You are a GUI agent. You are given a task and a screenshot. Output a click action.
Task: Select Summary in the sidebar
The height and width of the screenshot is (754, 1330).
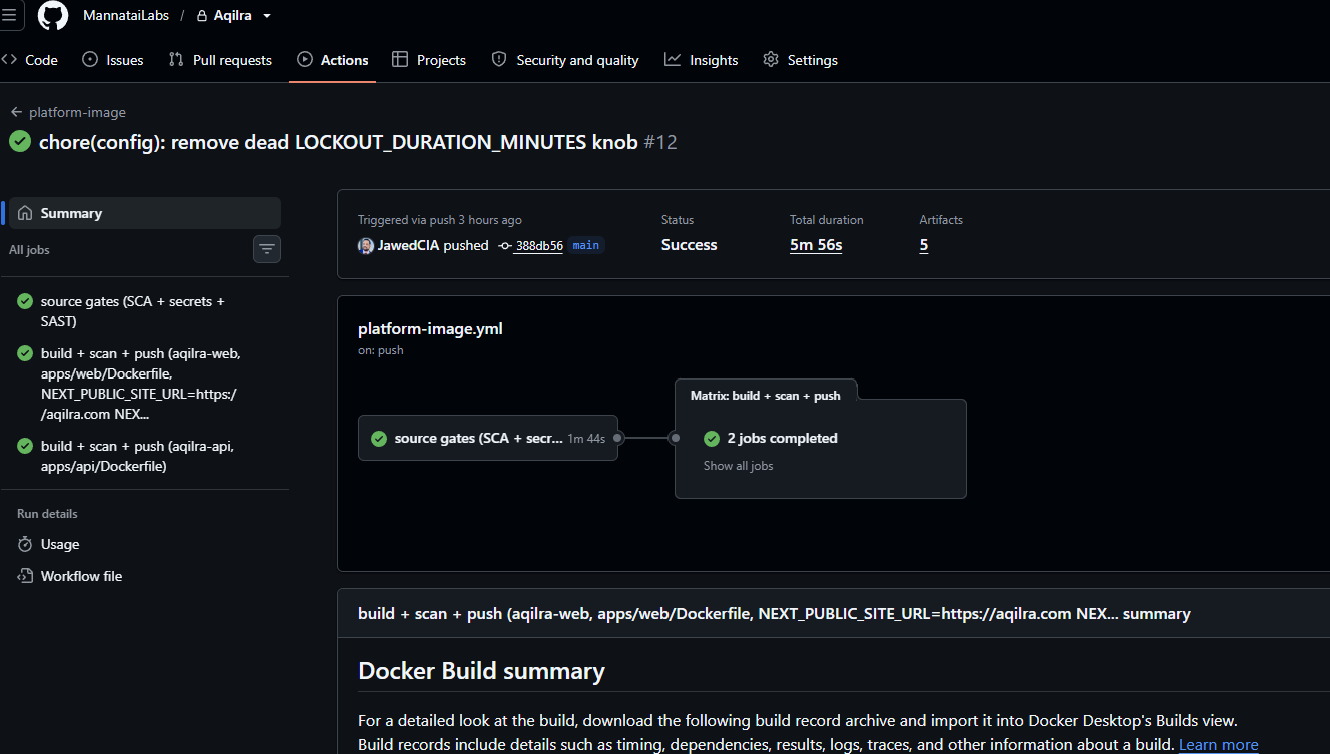point(145,213)
